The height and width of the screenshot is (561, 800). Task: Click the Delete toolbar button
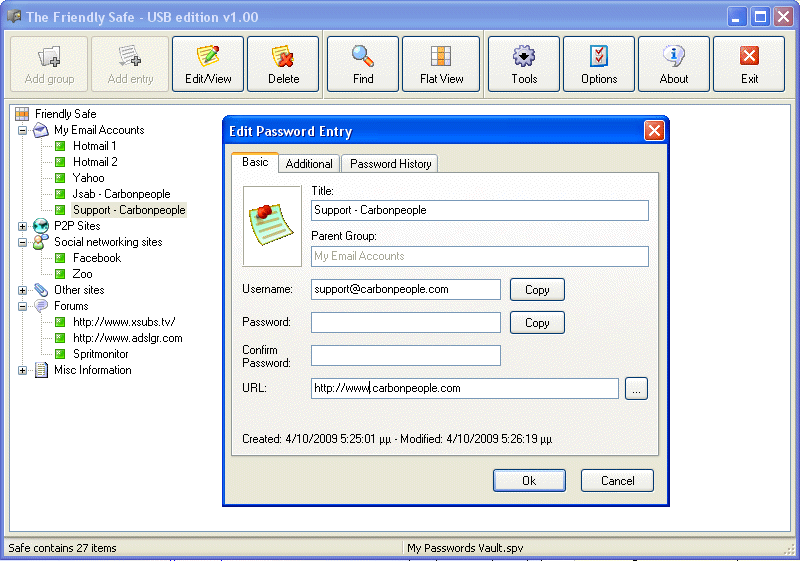283,64
